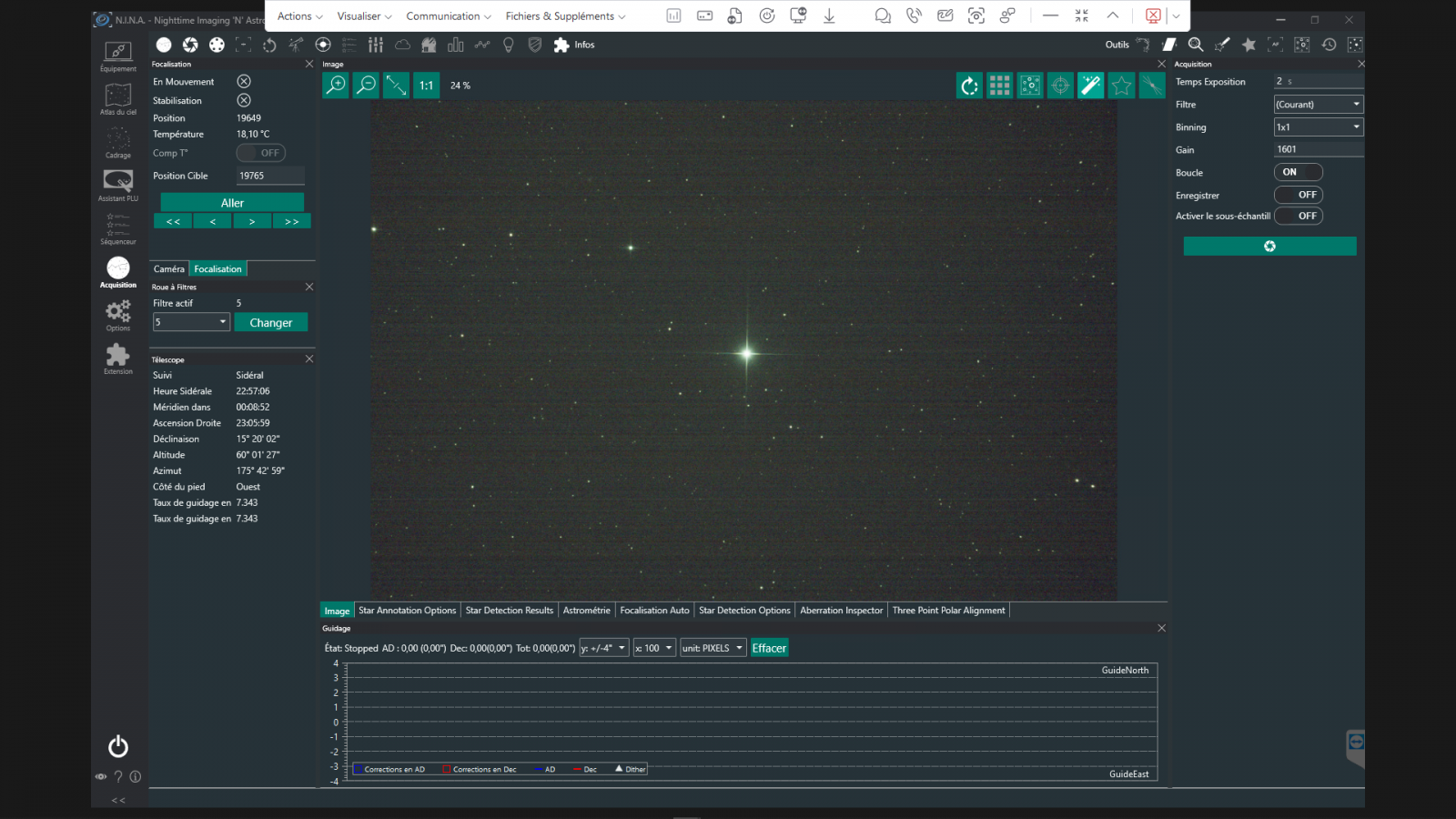1456x819 pixels.
Task: Click the magnifier icon in the Outils toolbar
Action: pyautogui.click(x=1196, y=45)
